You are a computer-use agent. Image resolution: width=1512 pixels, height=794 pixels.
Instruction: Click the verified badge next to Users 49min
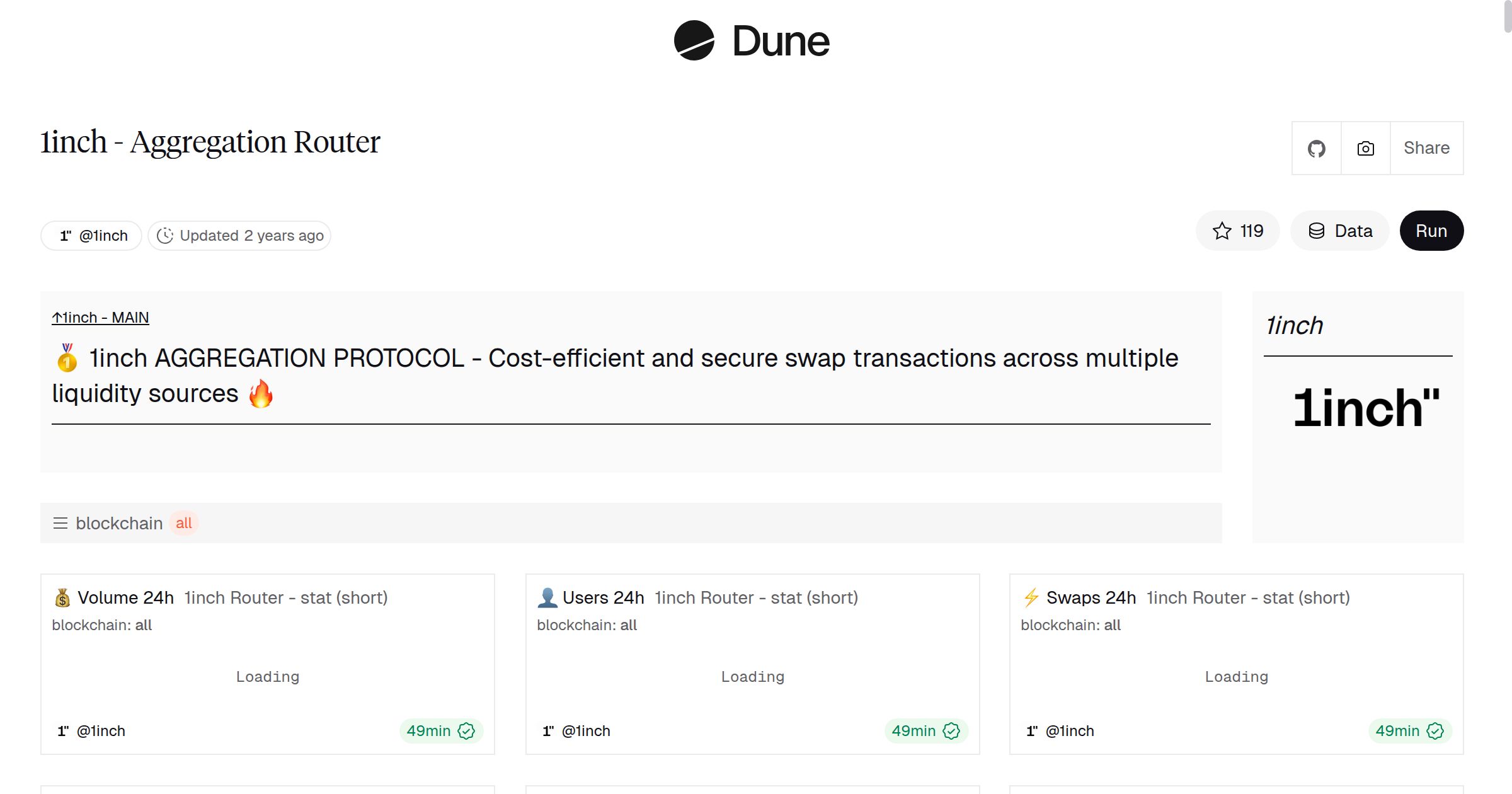(x=951, y=731)
